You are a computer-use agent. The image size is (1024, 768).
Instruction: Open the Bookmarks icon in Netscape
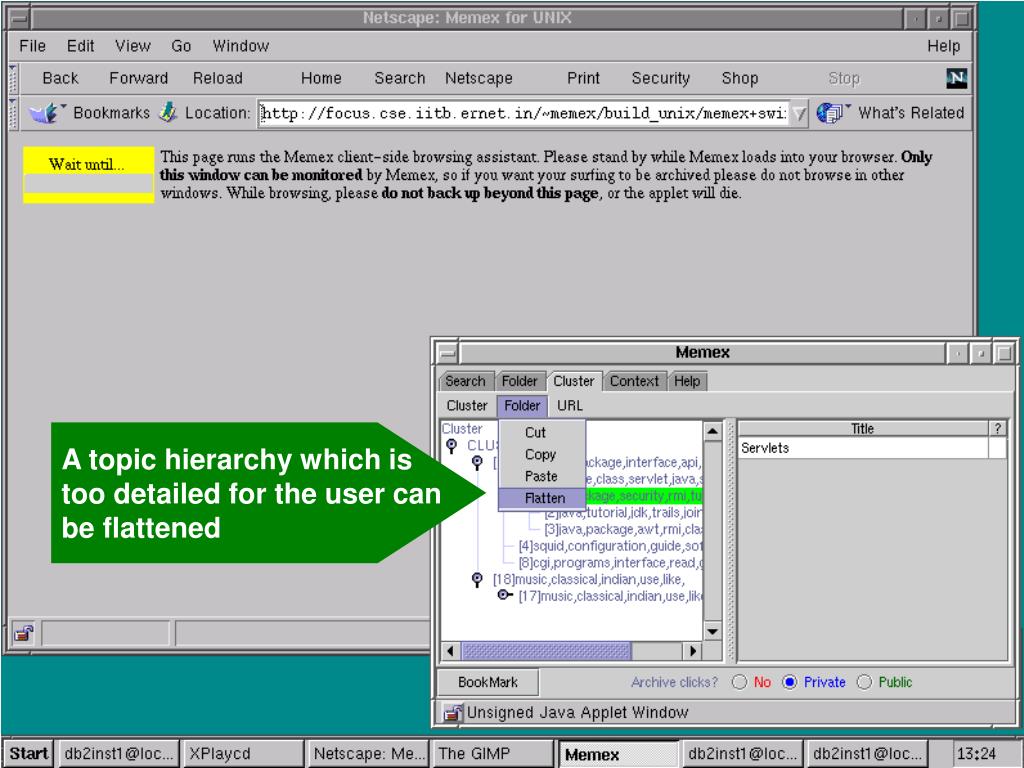click(46, 113)
